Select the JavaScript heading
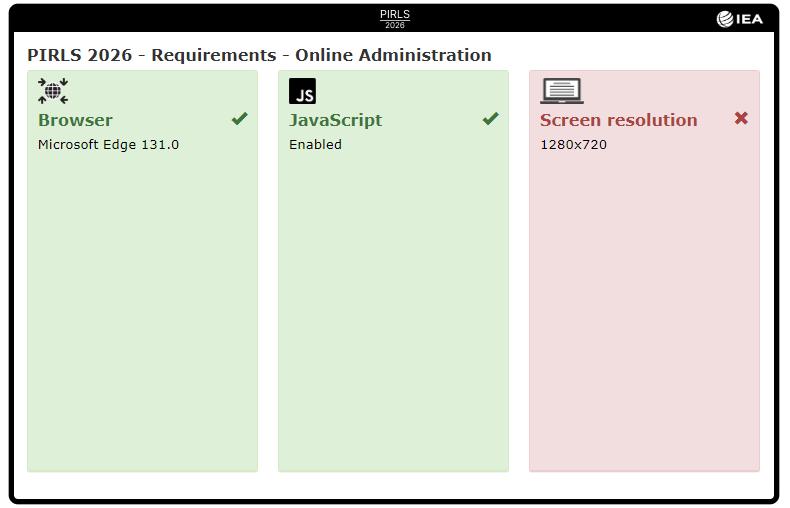This screenshot has height=508, width=790. point(335,120)
